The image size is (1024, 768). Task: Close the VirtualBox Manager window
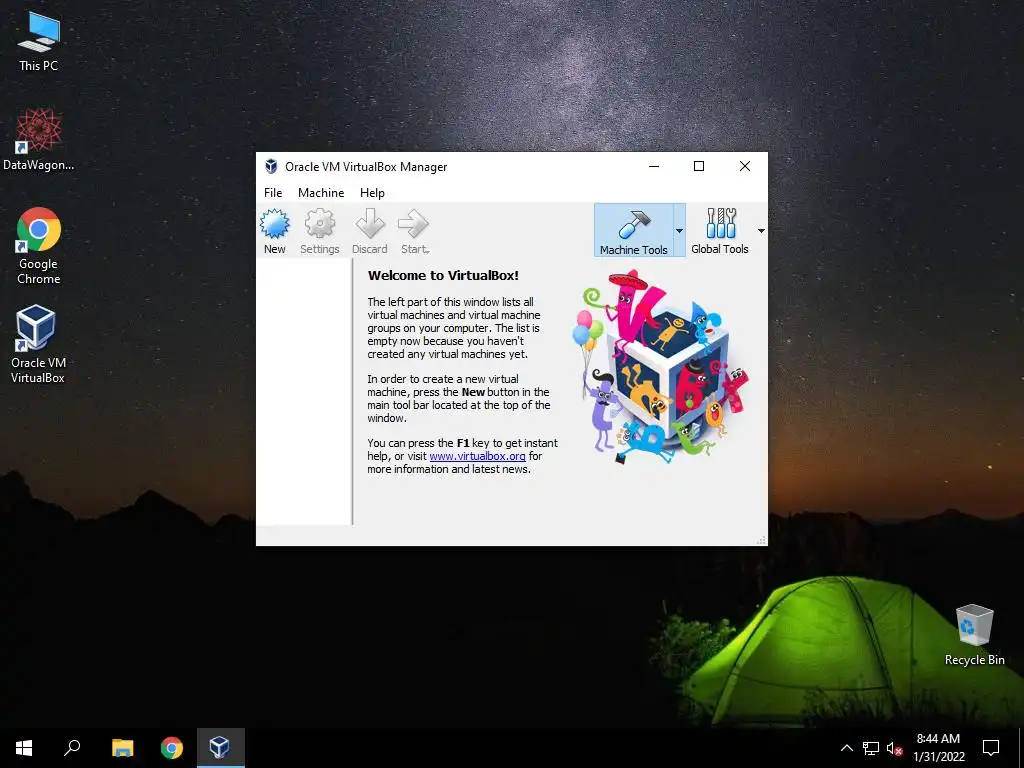tap(744, 166)
